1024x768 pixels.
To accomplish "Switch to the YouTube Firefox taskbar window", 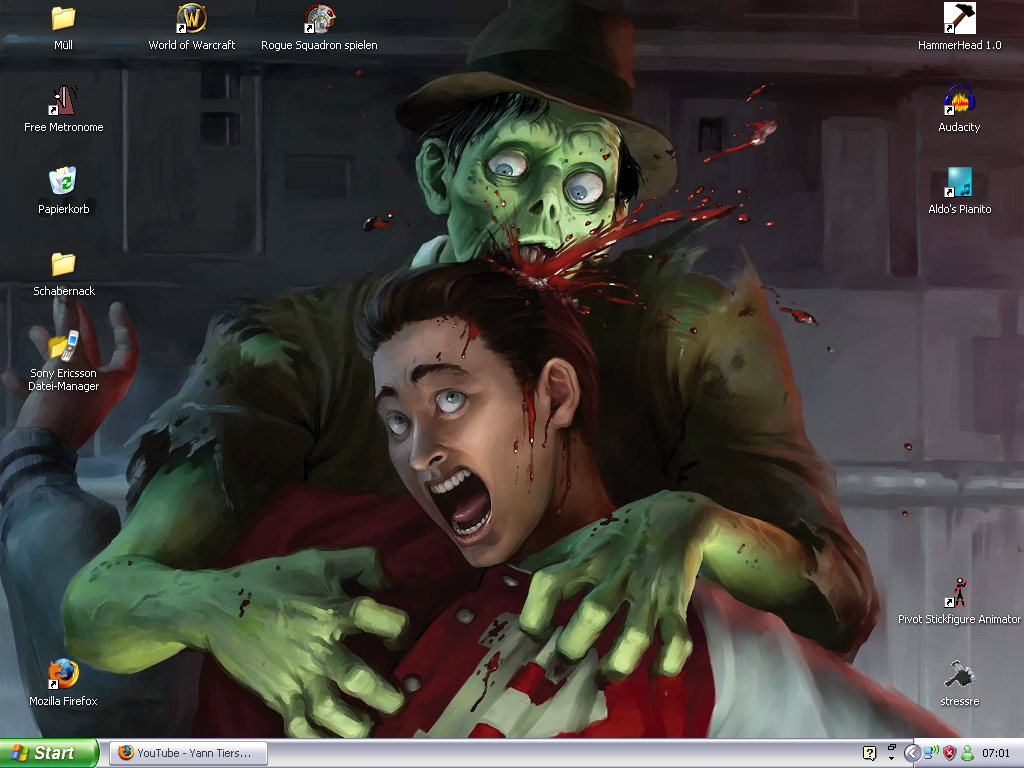I will click(x=188, y=753).
